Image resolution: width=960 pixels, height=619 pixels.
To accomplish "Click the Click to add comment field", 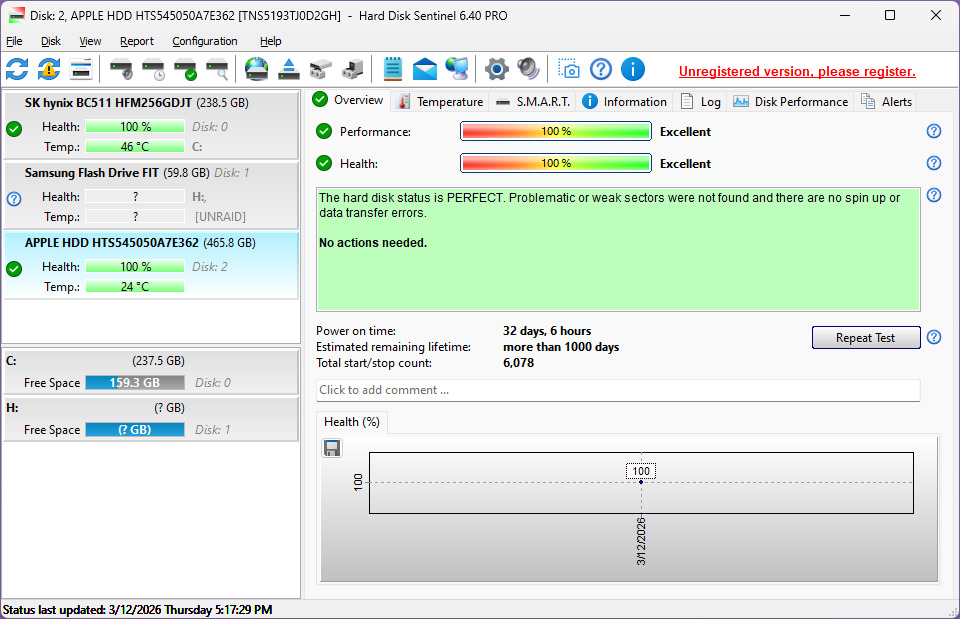I will coord(618,390).
